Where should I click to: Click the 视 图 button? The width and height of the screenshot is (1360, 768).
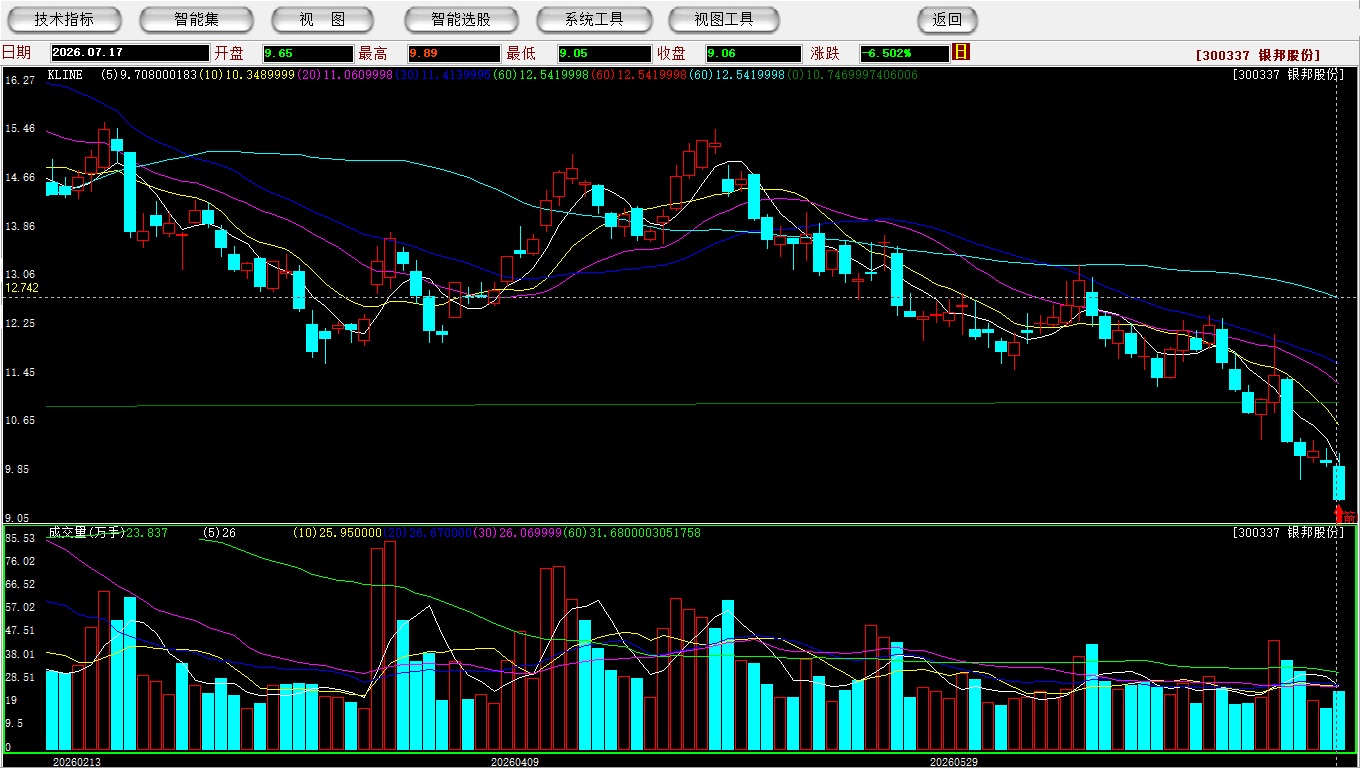tap(322, 20)
